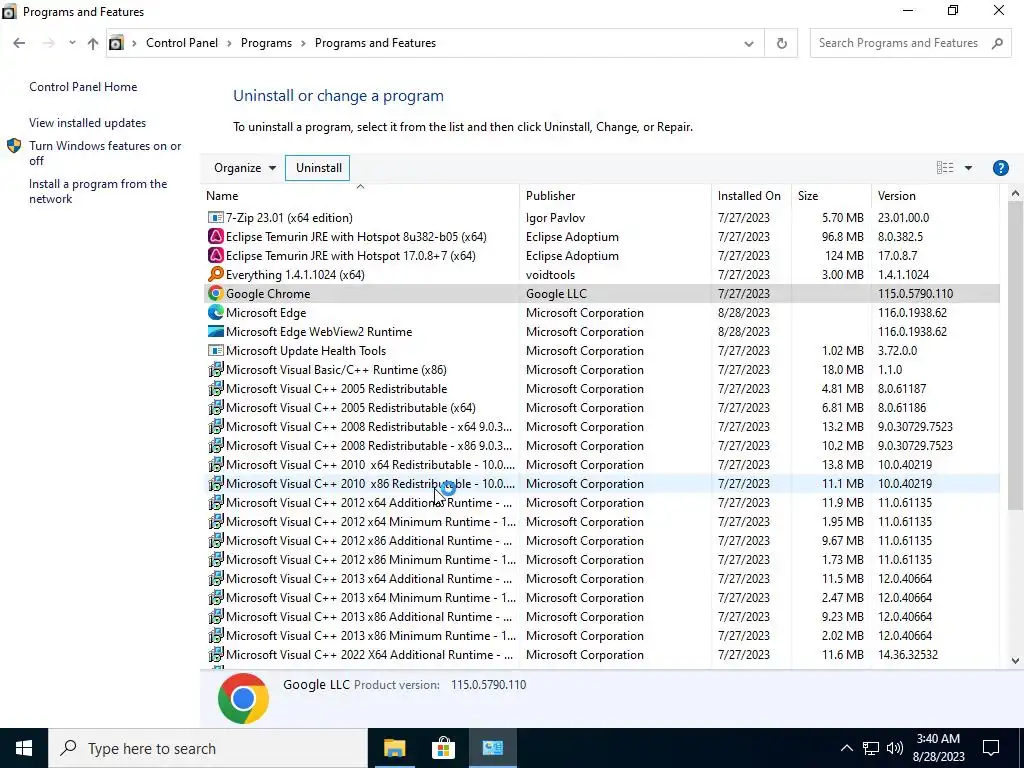Click the large Chrome logo in details pane
1024x768 pixels.
[243, 698]
